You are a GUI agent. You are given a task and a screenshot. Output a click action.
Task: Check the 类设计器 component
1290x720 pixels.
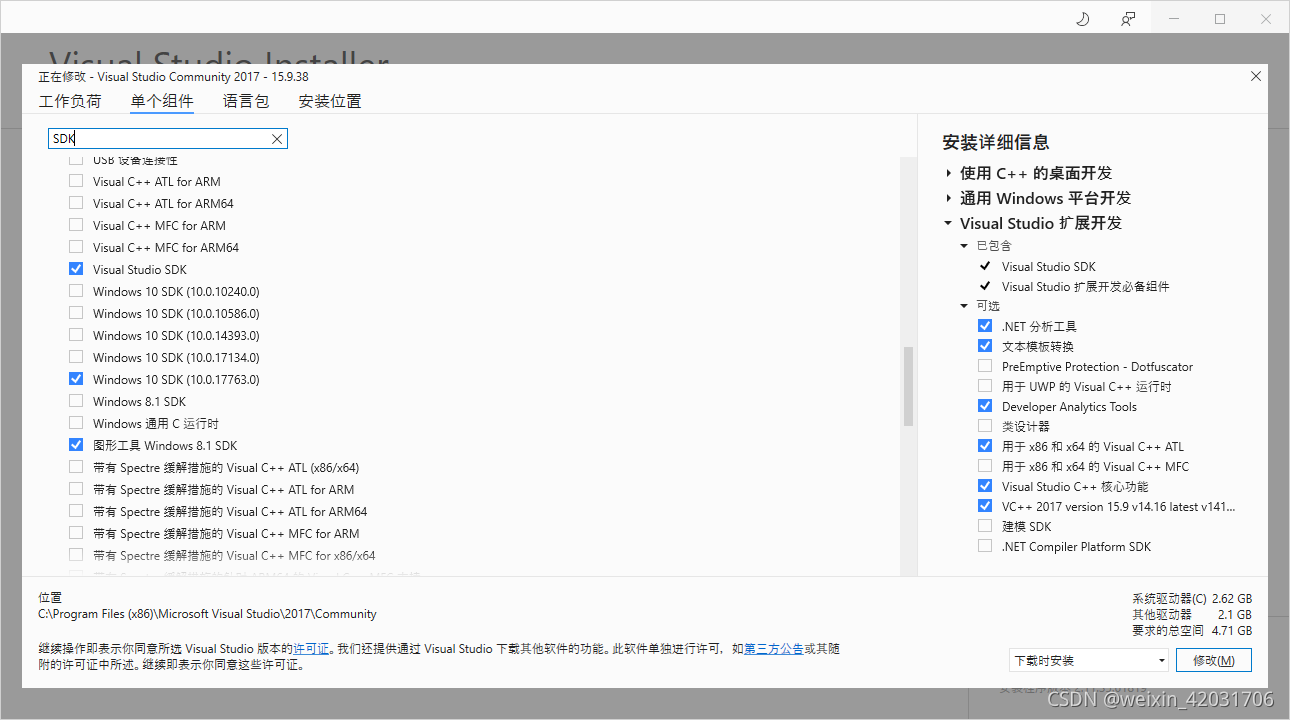(x=984, y=426)
